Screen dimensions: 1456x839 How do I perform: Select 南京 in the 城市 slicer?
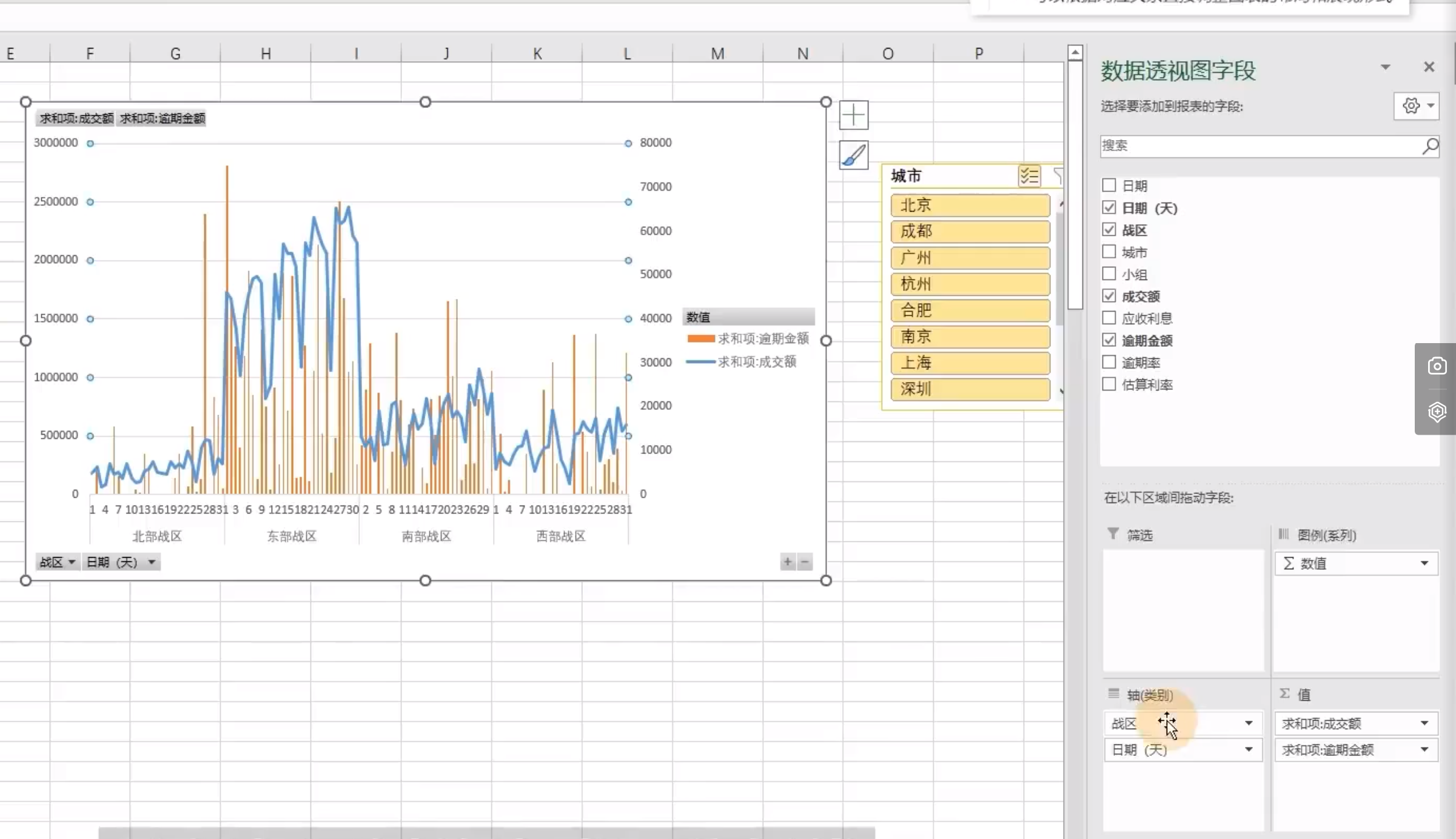[970, 336]
